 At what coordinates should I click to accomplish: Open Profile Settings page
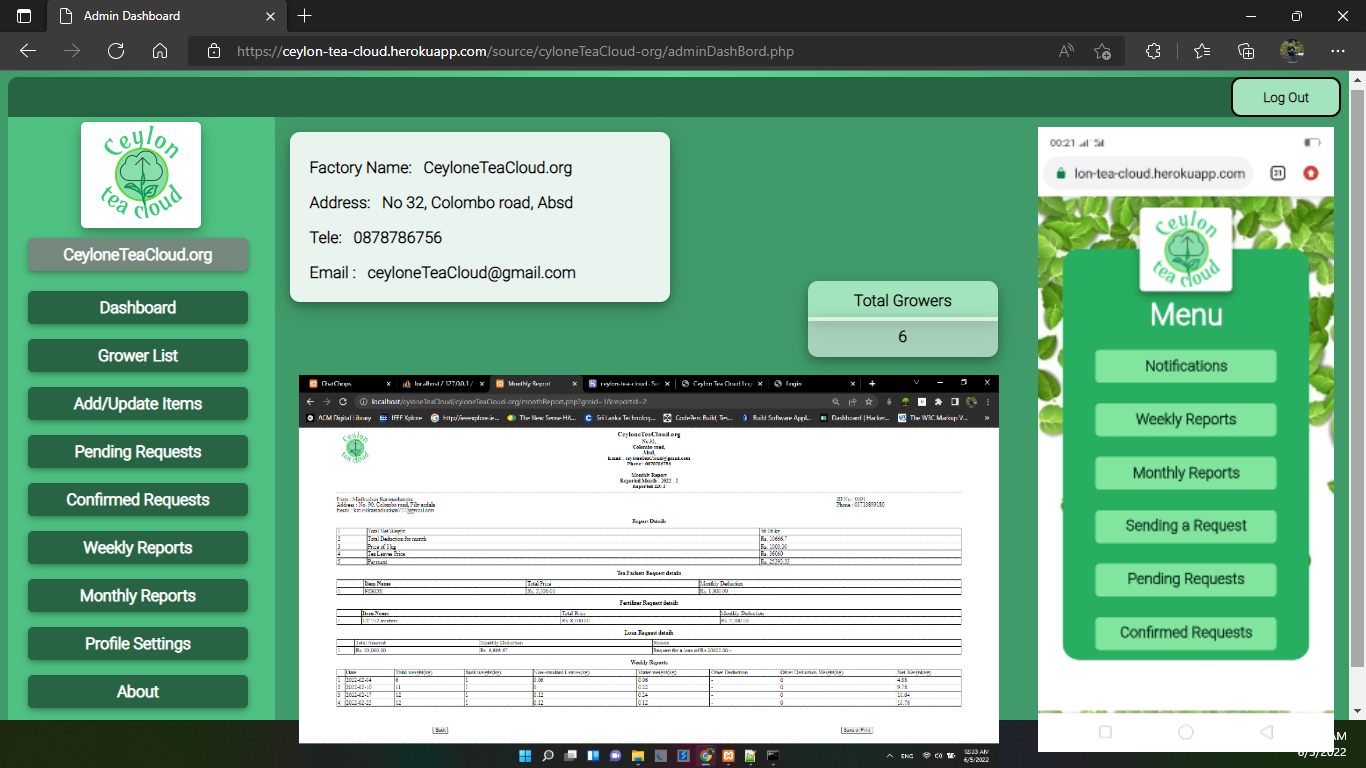[x=138, y=644]
